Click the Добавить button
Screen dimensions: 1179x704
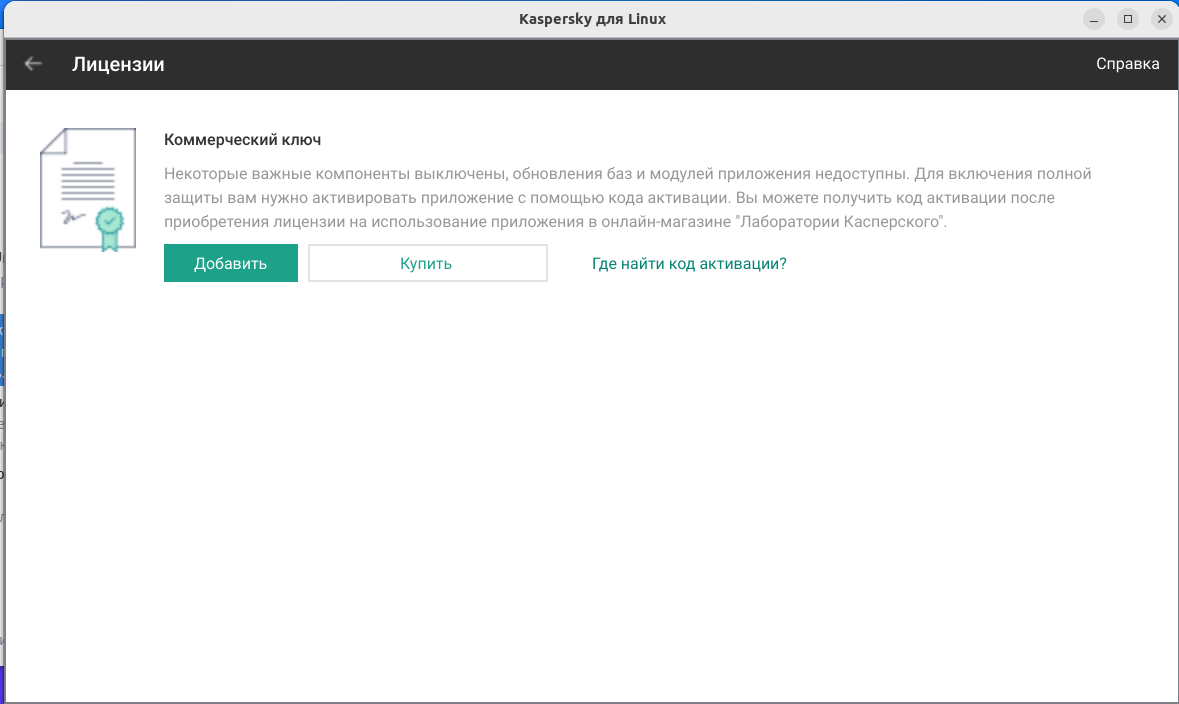[x=231, y=263]
